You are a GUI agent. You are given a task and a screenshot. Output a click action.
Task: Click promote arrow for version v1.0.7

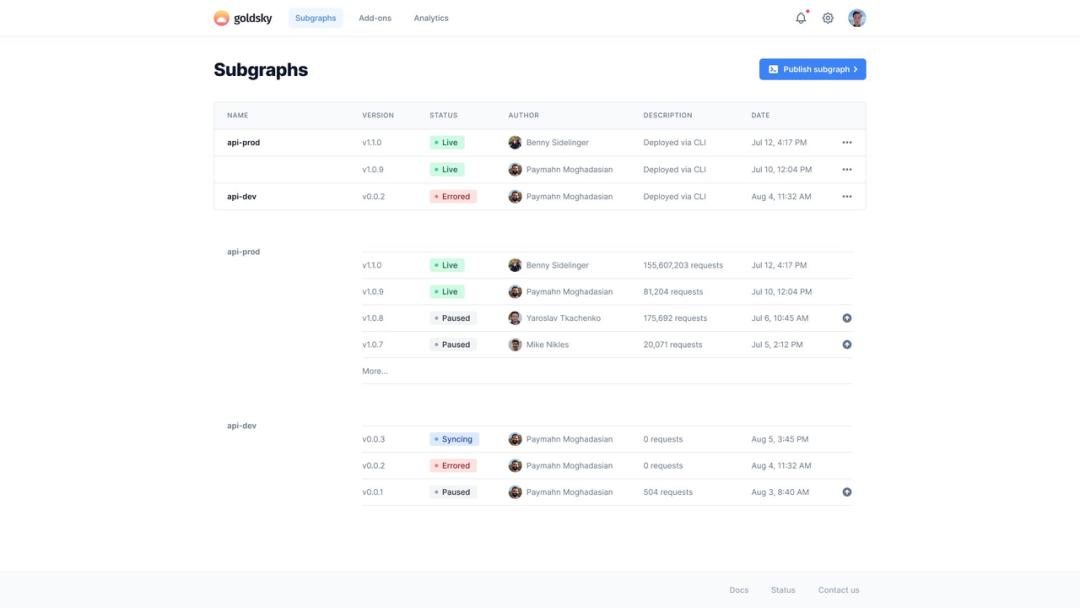[x=847, y=344]
